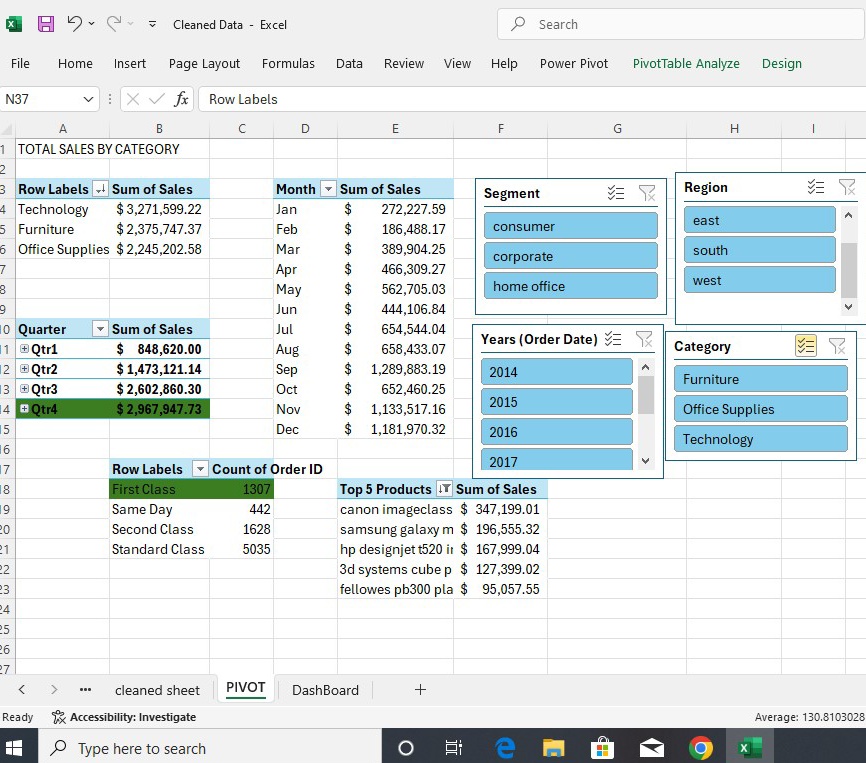
Task: Expand the Name Box dropdown arrow
Action: pos(88,99)
